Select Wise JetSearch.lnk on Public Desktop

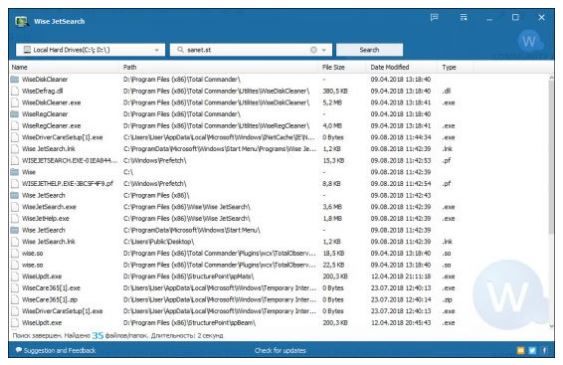tap(48, 242)
